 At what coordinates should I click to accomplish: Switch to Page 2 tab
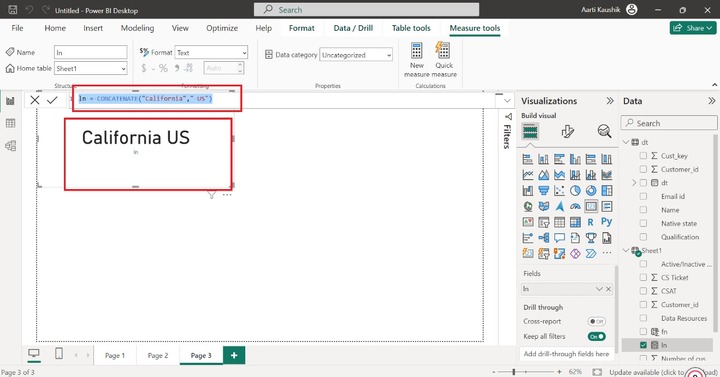tap(158, 355)
